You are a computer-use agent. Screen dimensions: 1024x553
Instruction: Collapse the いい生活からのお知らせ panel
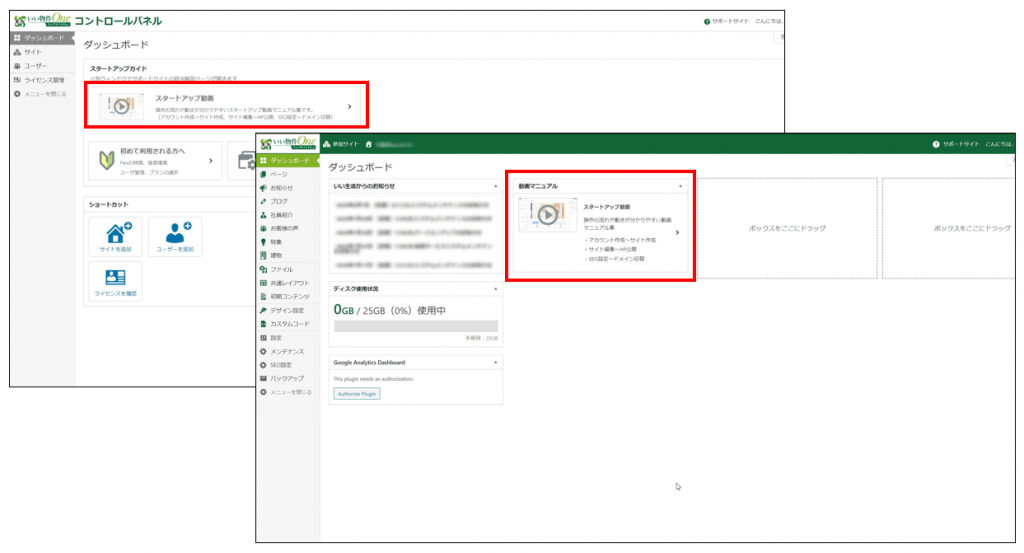click(x=495, y=186)
